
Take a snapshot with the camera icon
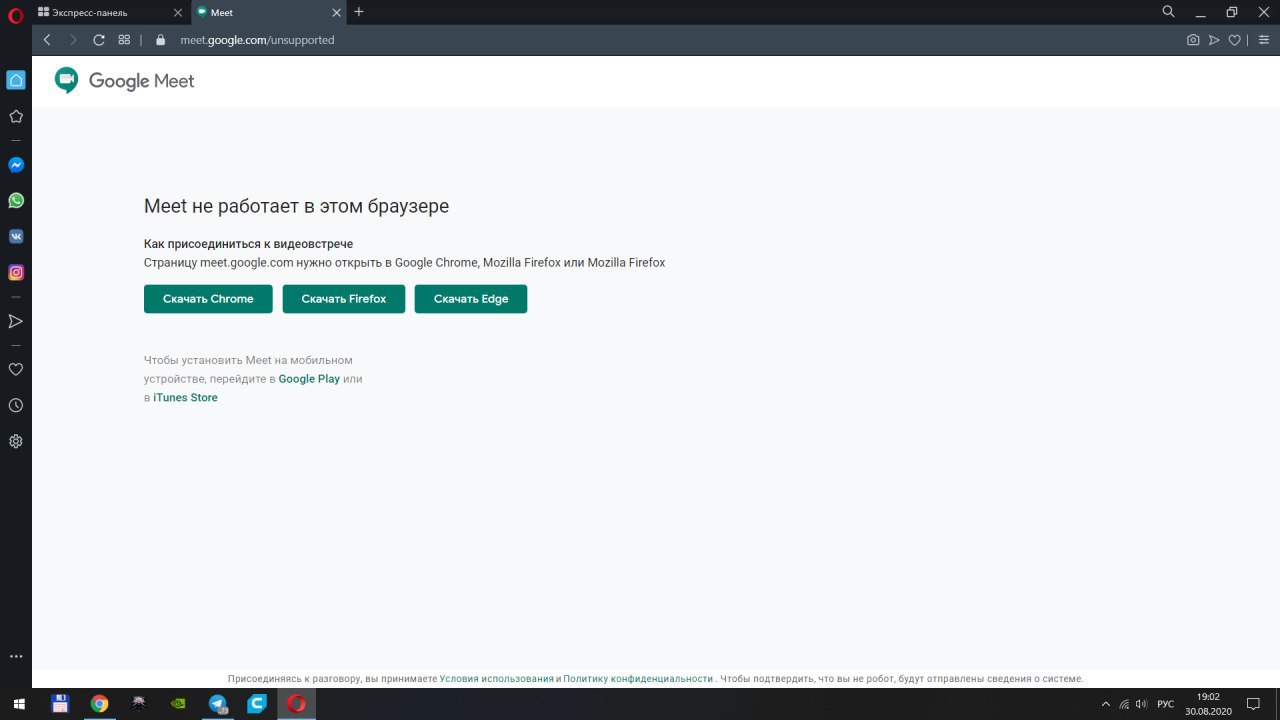pos(1193,40)
